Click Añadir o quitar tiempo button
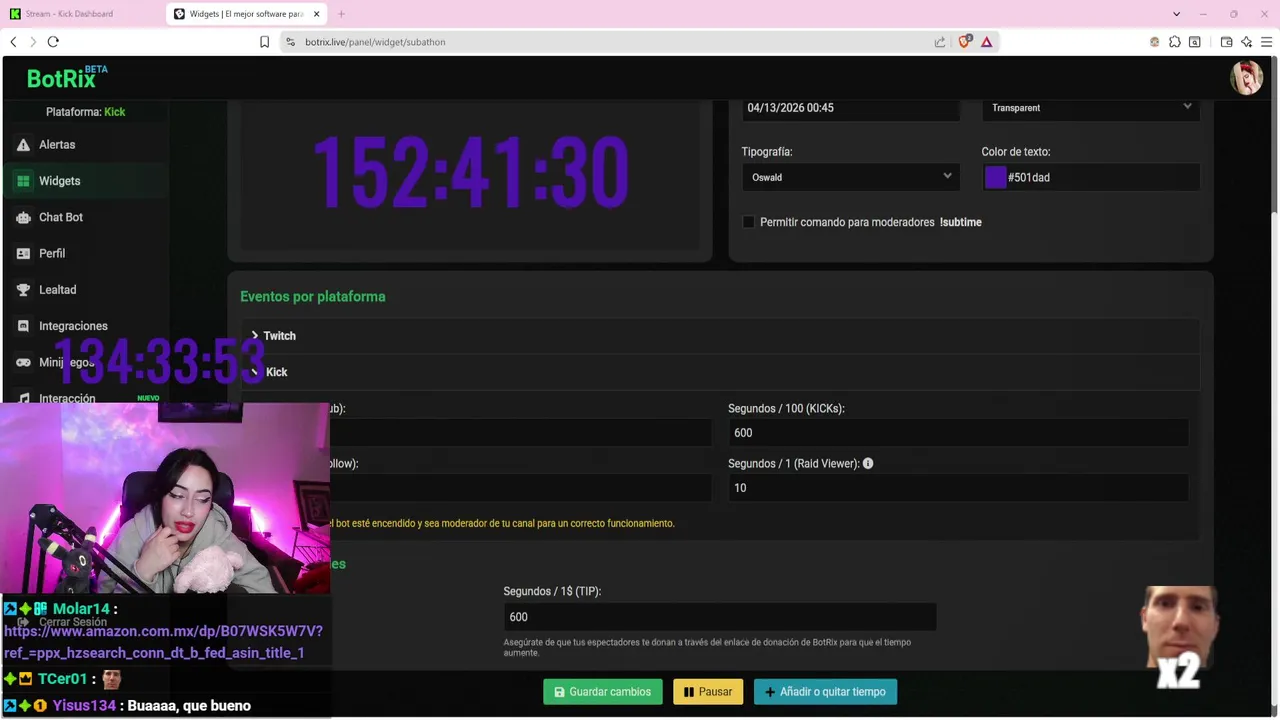This screenshot has width=1280, height=720. pos(826,692)
